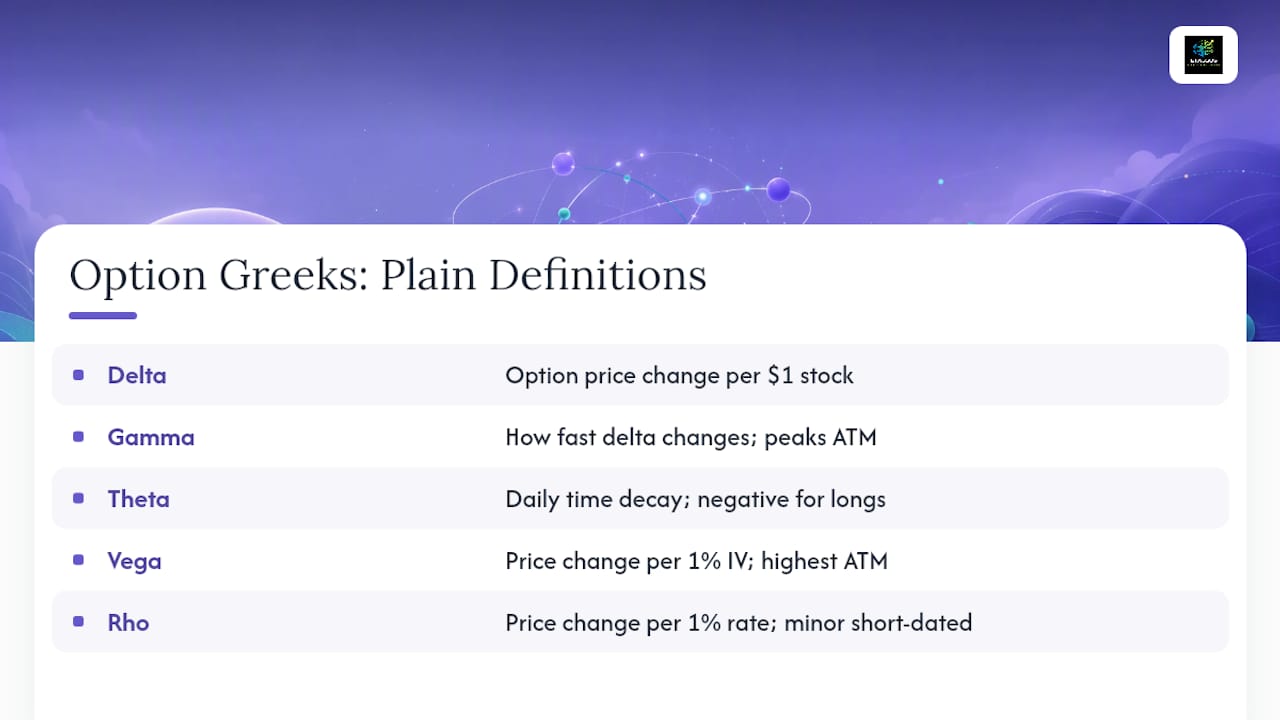Click the small teal sphere in banner artwork

tap(564, 214)
